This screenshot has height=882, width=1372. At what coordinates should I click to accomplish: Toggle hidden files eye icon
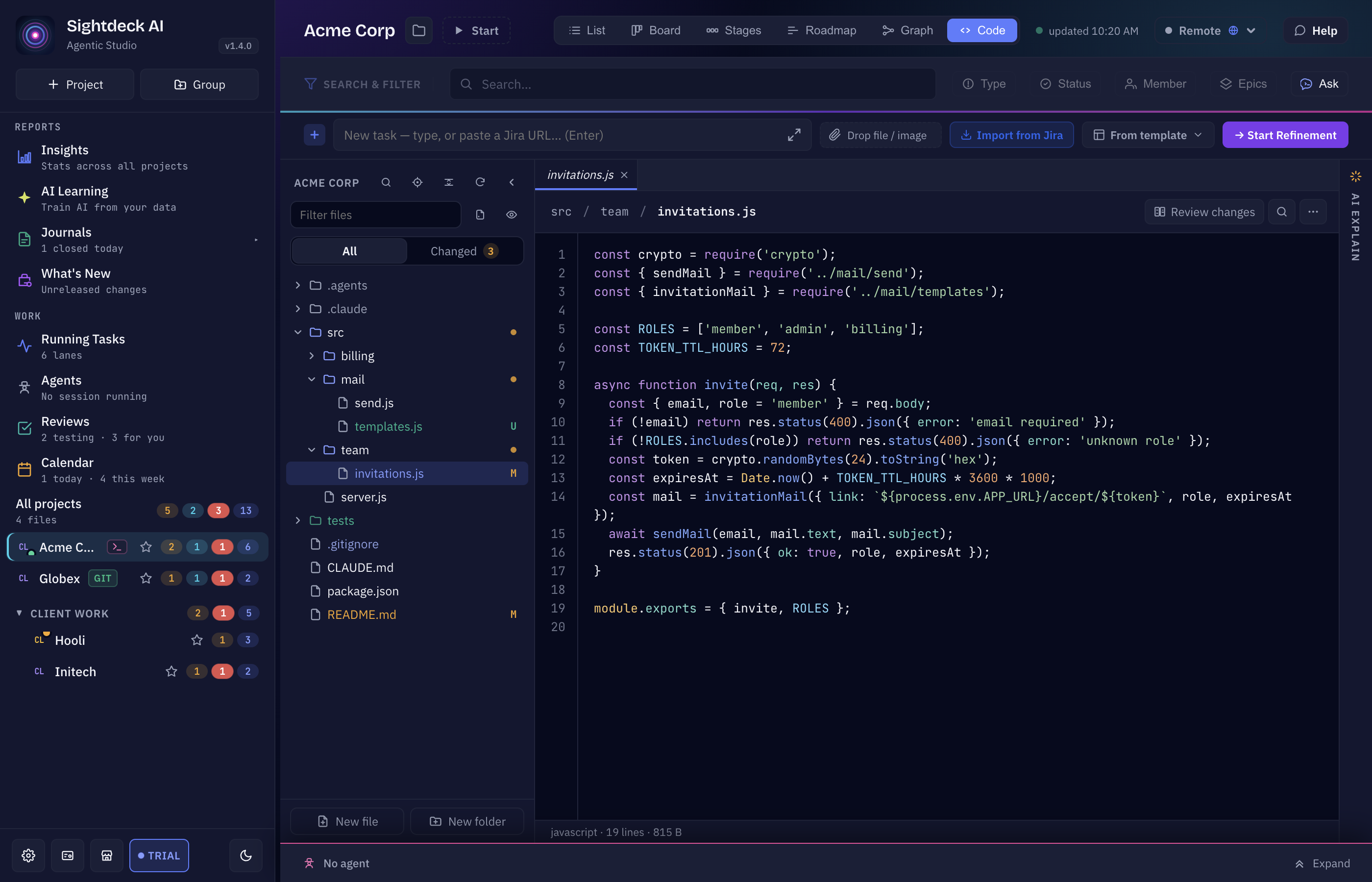click(512, 215)
